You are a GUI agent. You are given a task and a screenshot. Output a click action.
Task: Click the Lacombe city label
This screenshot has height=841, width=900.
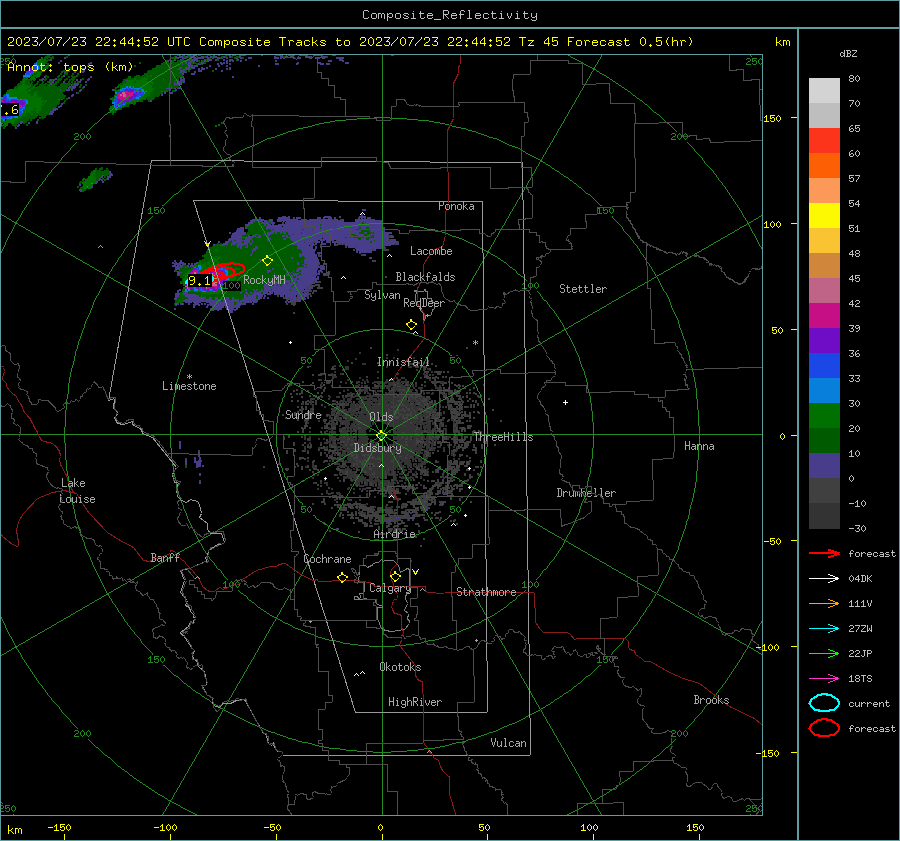[431, 251]
